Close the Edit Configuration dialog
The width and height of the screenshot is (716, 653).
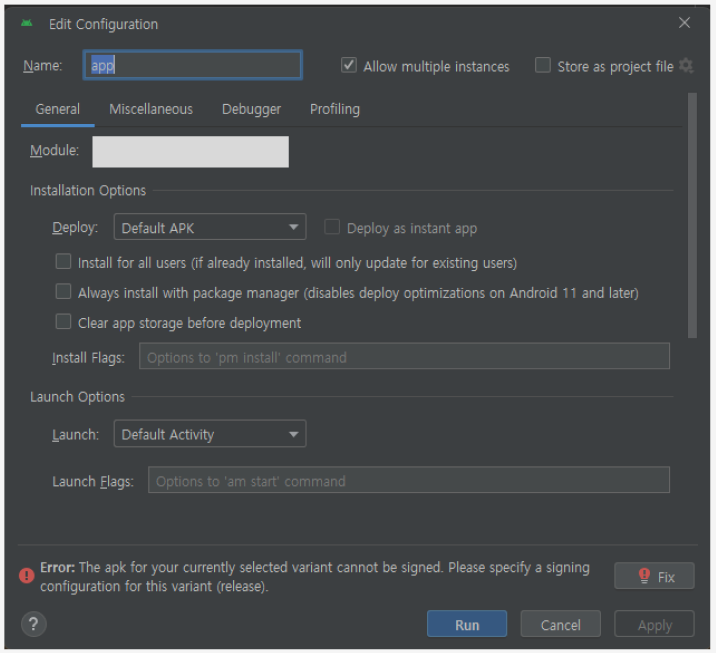click(684, 22)
